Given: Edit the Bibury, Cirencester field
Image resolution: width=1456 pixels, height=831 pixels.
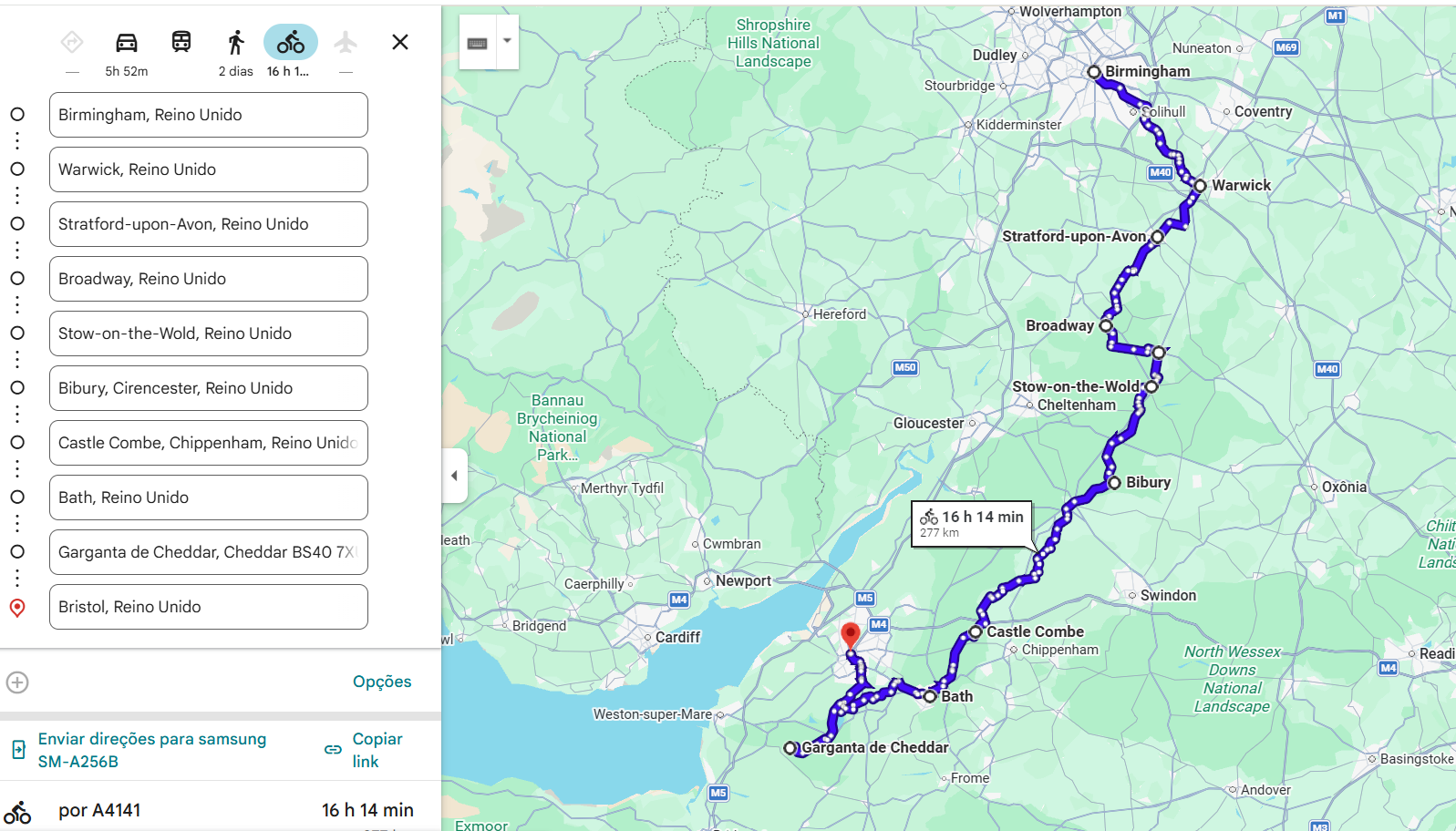Looking at the screenshot, I should pyautogui.click(x=209, y=388).
